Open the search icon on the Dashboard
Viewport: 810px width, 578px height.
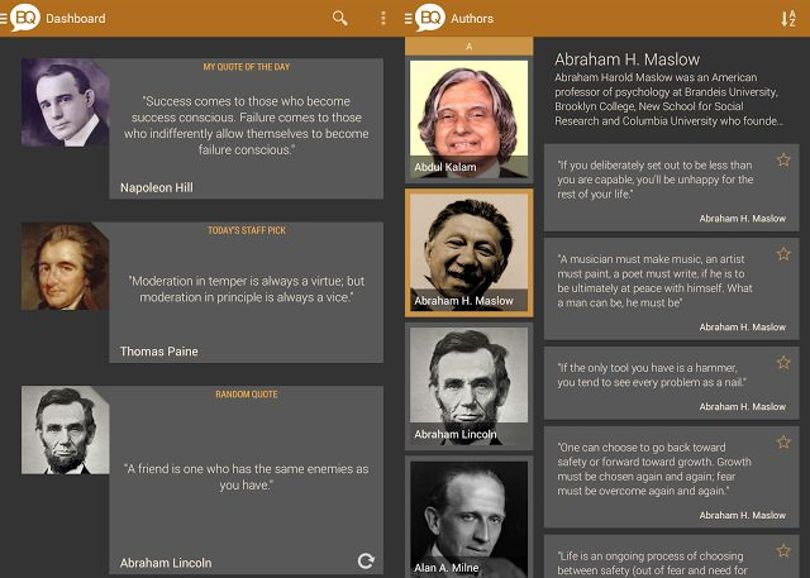pos(339,18)
